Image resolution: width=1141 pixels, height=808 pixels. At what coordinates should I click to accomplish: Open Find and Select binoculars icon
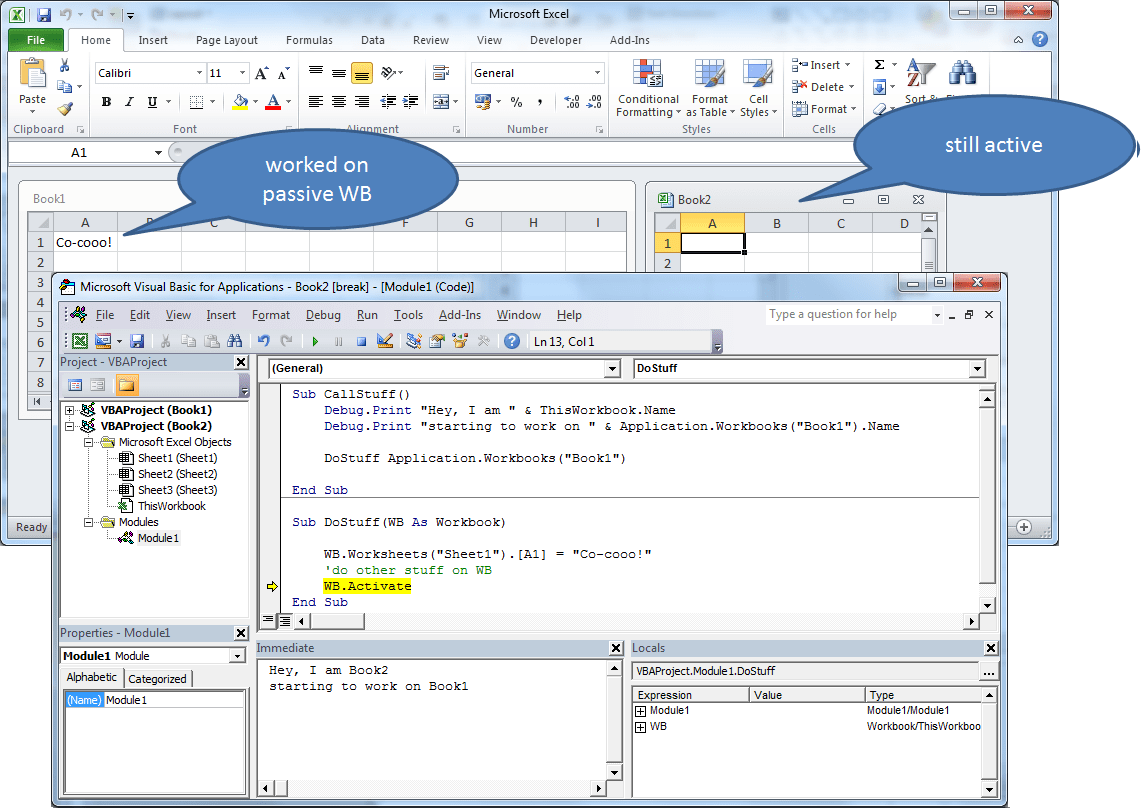point(960,72)
